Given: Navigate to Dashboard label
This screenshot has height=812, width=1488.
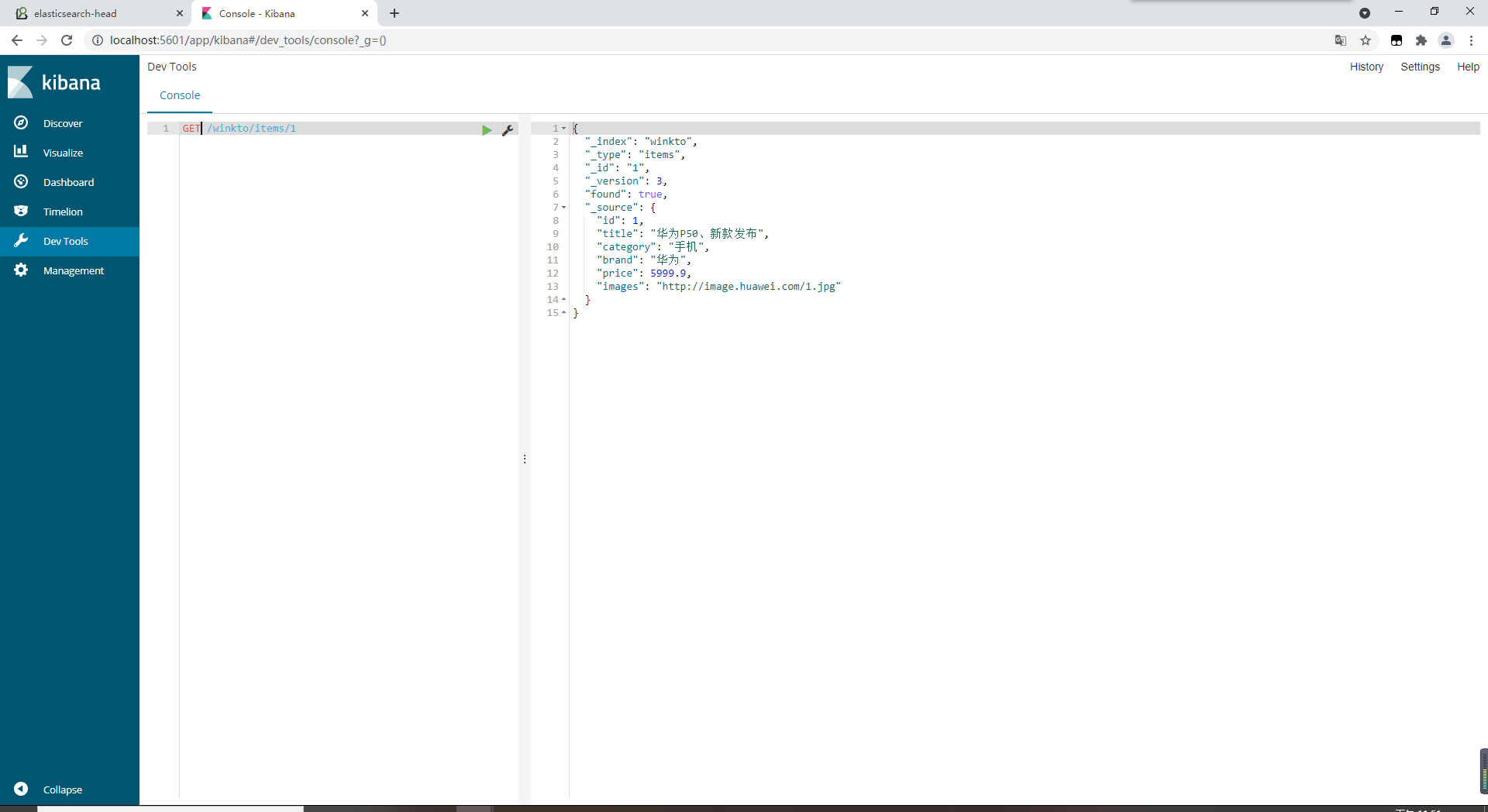Looking at the screenshot, I should (x=68, y=182).
